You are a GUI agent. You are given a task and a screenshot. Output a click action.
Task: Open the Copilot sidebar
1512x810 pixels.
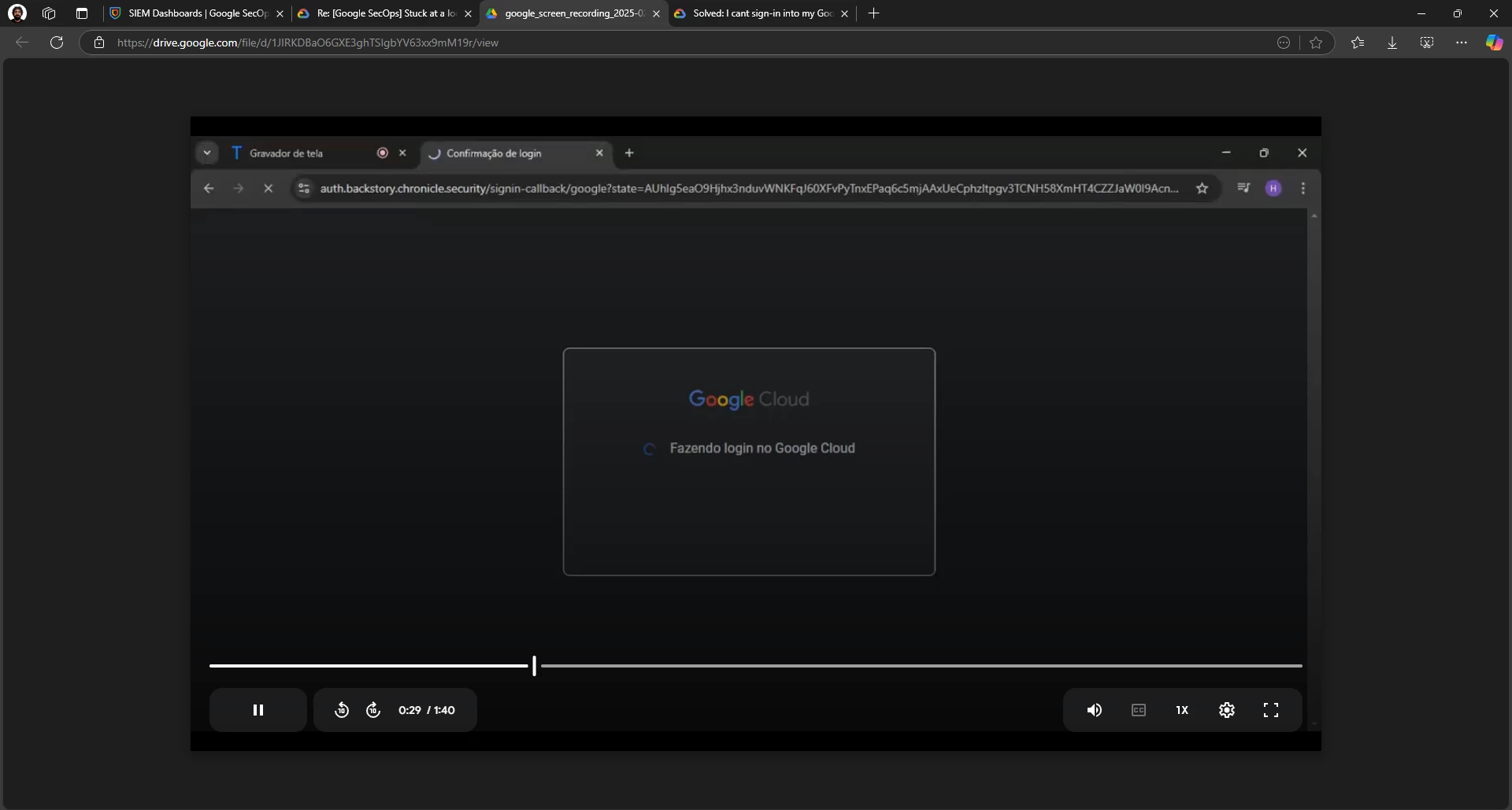coord(1494,43)
